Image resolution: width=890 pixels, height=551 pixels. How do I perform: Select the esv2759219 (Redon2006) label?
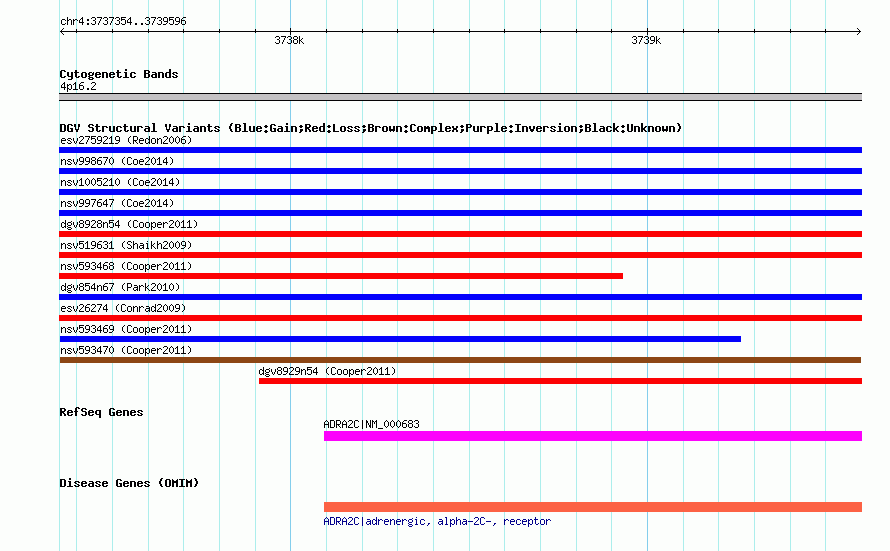coord(126,140)
